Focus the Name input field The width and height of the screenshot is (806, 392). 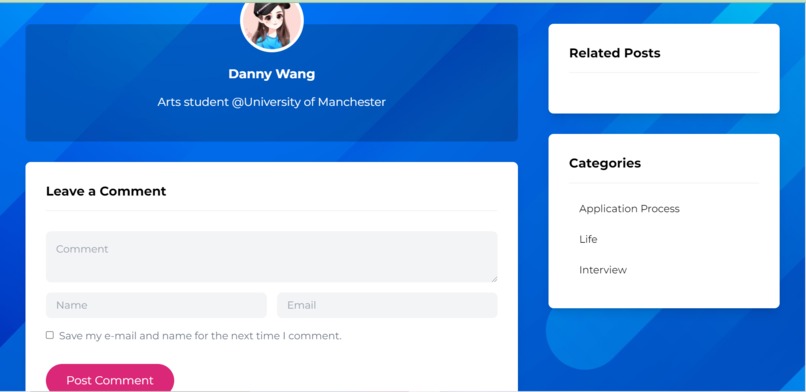(x=156, y=305)
